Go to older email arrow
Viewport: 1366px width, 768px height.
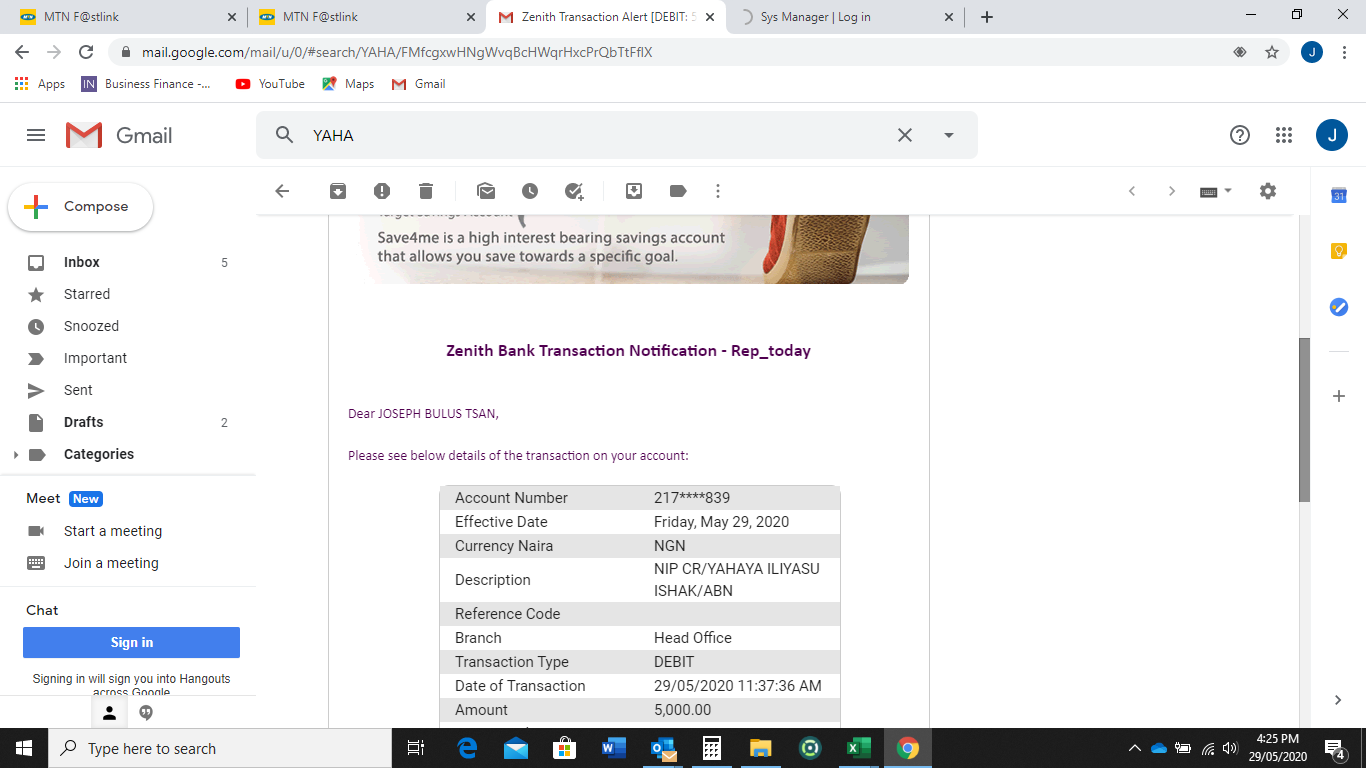pyautogui.click(x=1172, y=191)
